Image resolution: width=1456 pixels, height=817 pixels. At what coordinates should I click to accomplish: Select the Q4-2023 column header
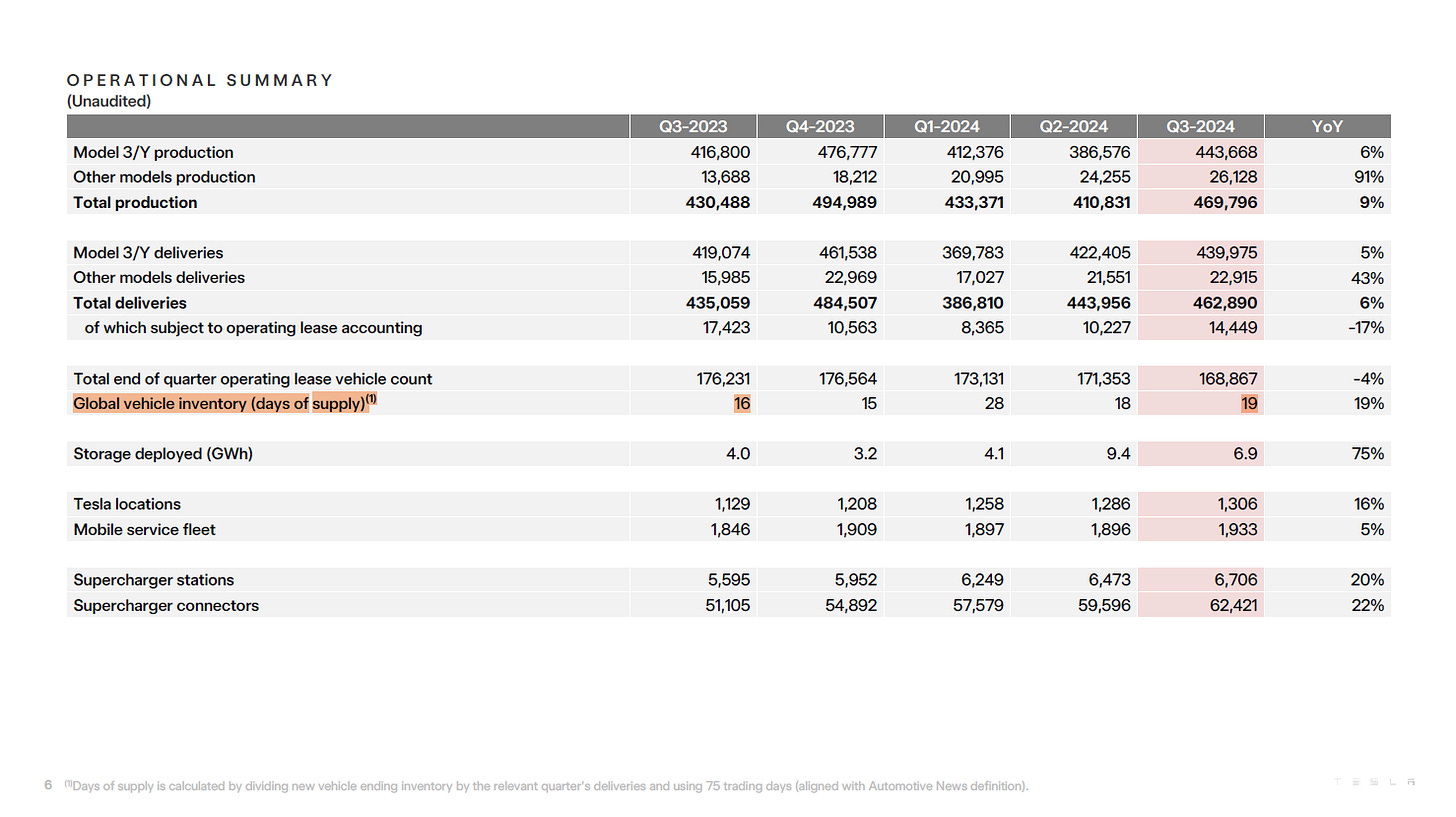click(x=820, y=126)
